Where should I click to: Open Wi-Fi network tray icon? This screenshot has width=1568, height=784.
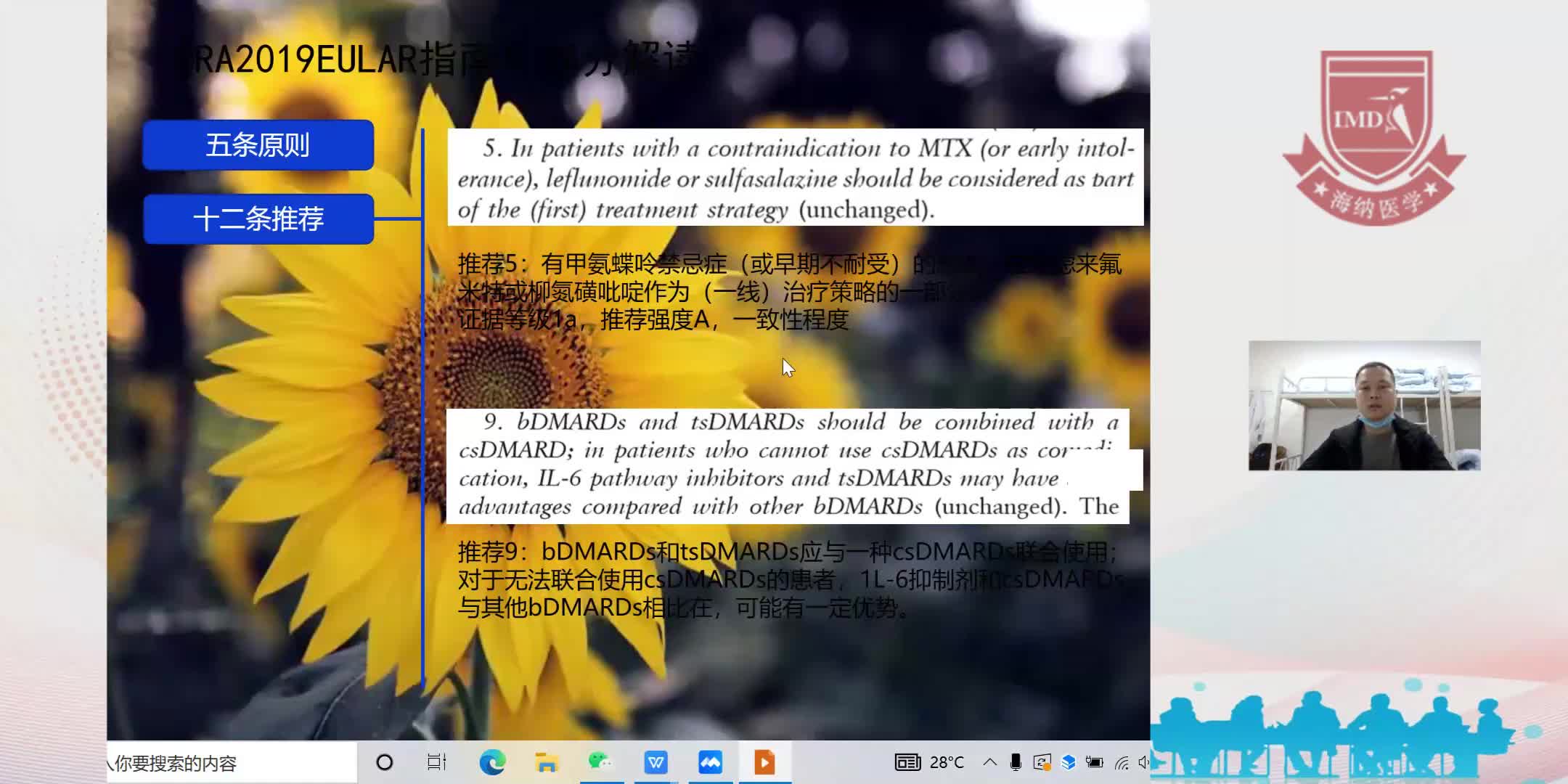(1122, 762)
